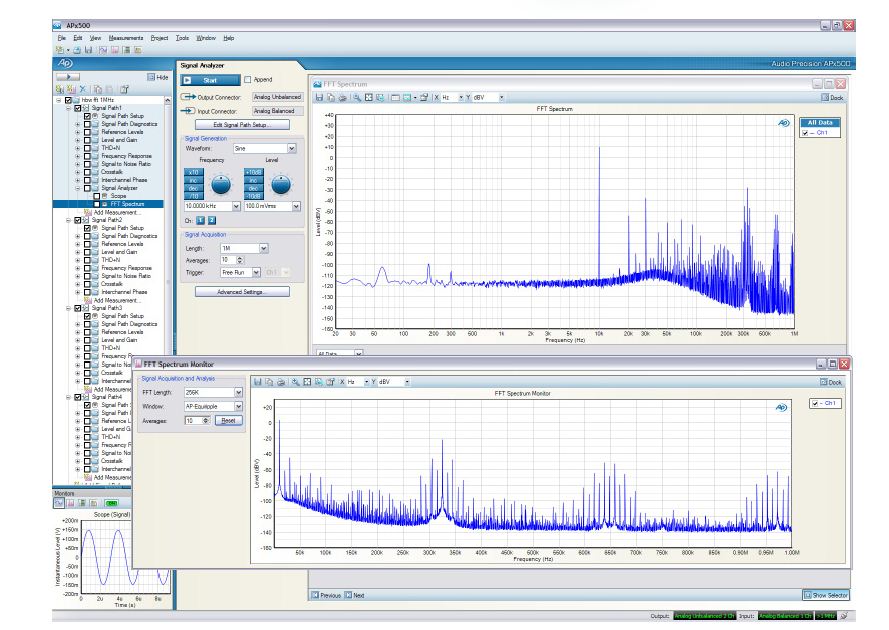Enable the Append checkbox
This screenshot has height=630, width=889.
point(248,80)
